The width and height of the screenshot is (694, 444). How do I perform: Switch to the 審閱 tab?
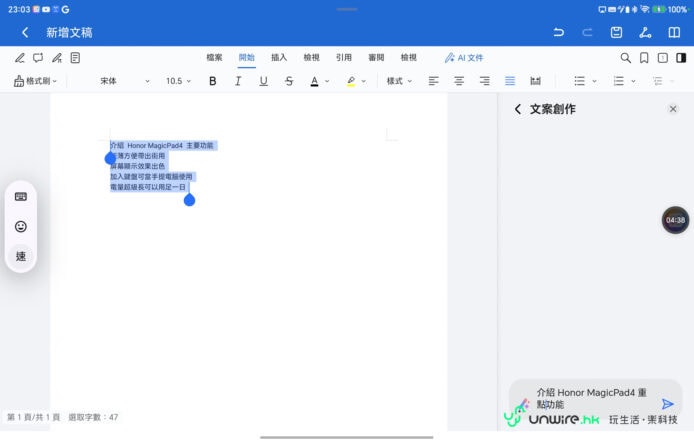tap(376, 58)
